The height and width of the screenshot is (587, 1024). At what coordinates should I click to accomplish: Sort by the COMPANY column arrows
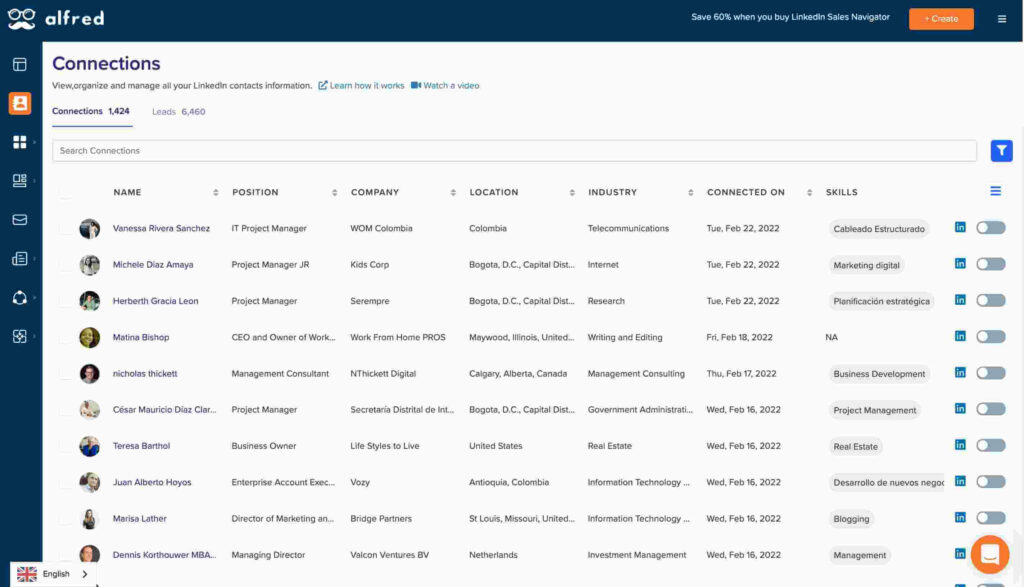click(453, 193)
